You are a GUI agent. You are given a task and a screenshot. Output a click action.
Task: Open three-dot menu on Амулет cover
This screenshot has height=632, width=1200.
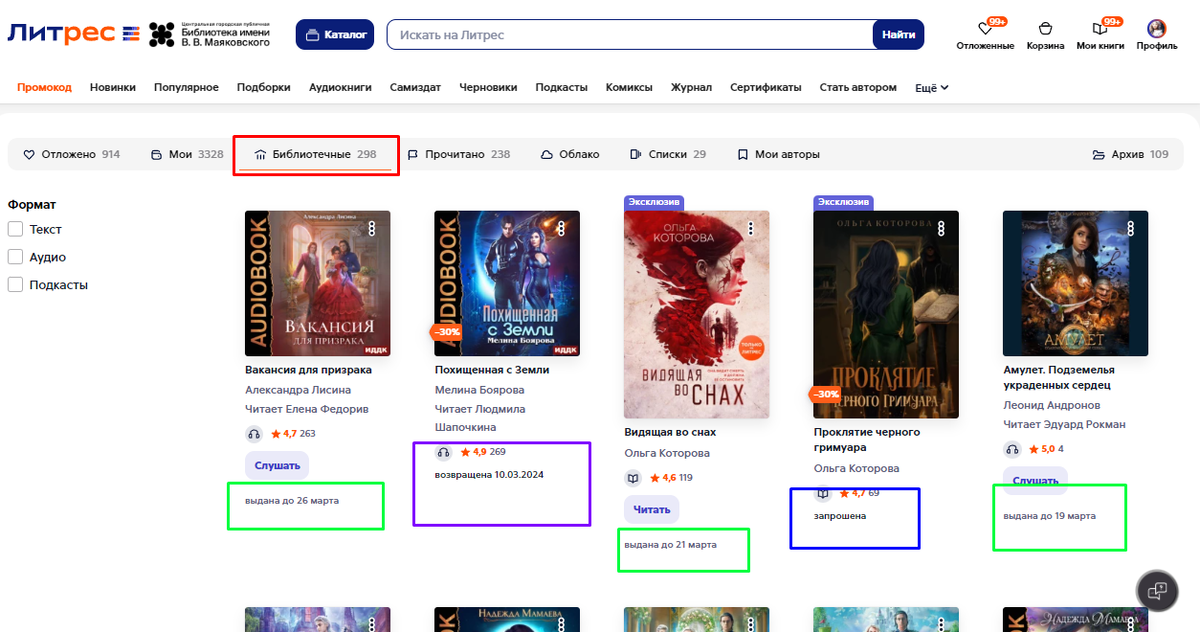pyautogui.click(x=1130, y=229)
